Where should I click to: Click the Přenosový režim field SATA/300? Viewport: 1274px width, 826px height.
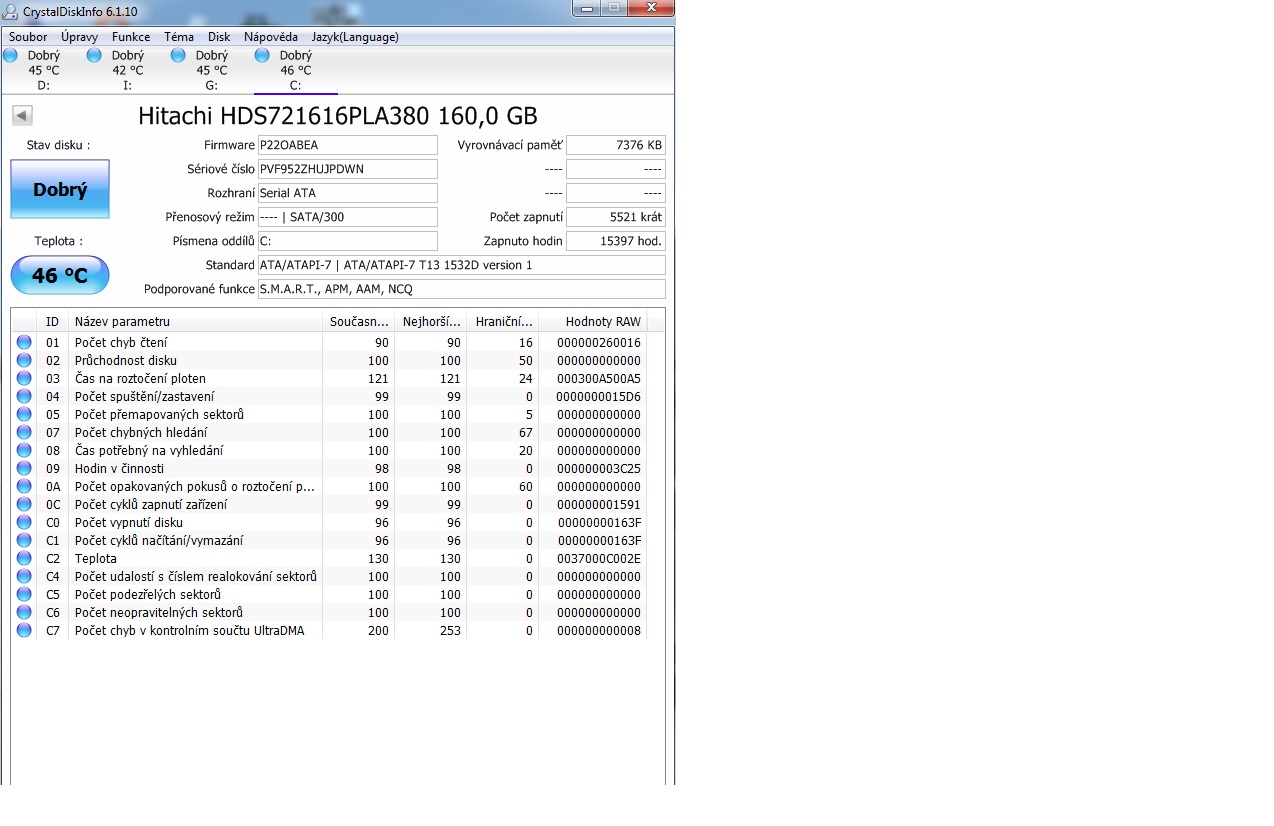[347, 217]
